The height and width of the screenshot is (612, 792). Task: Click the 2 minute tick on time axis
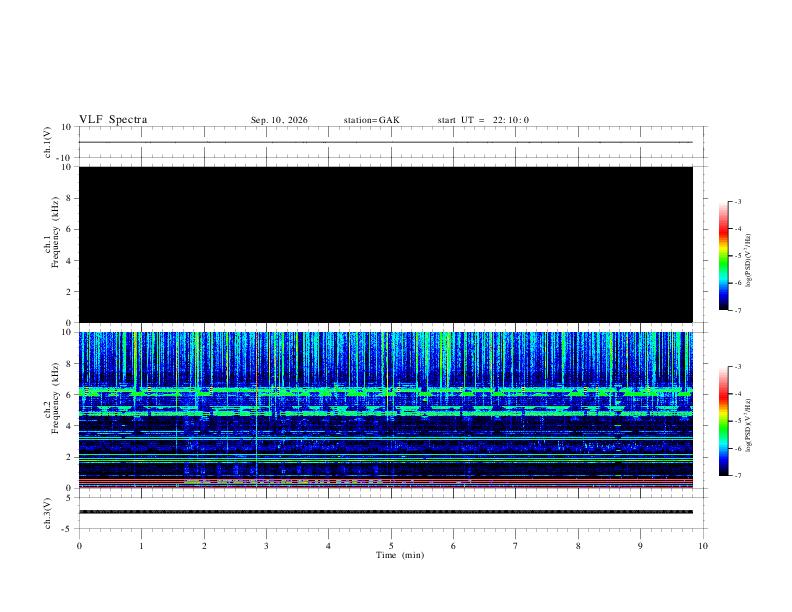point(204,546)
